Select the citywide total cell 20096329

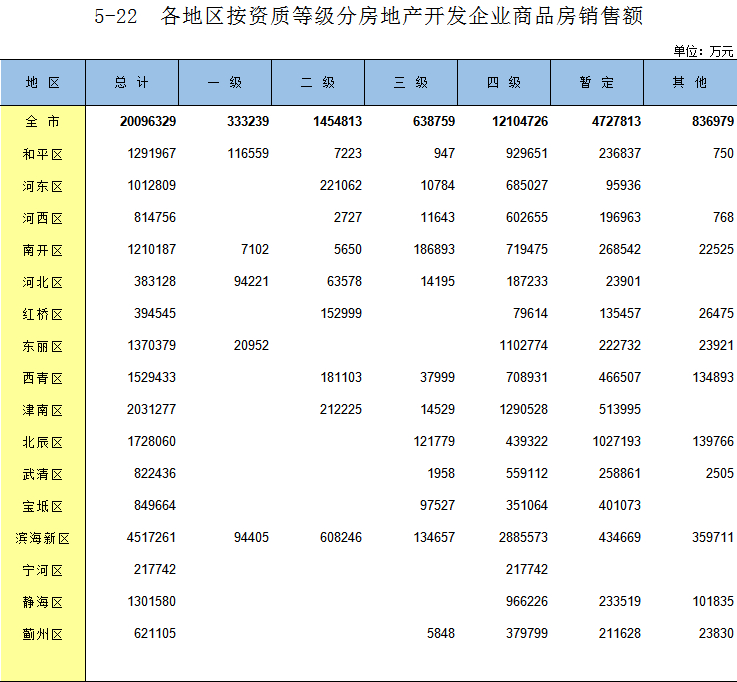148,121
